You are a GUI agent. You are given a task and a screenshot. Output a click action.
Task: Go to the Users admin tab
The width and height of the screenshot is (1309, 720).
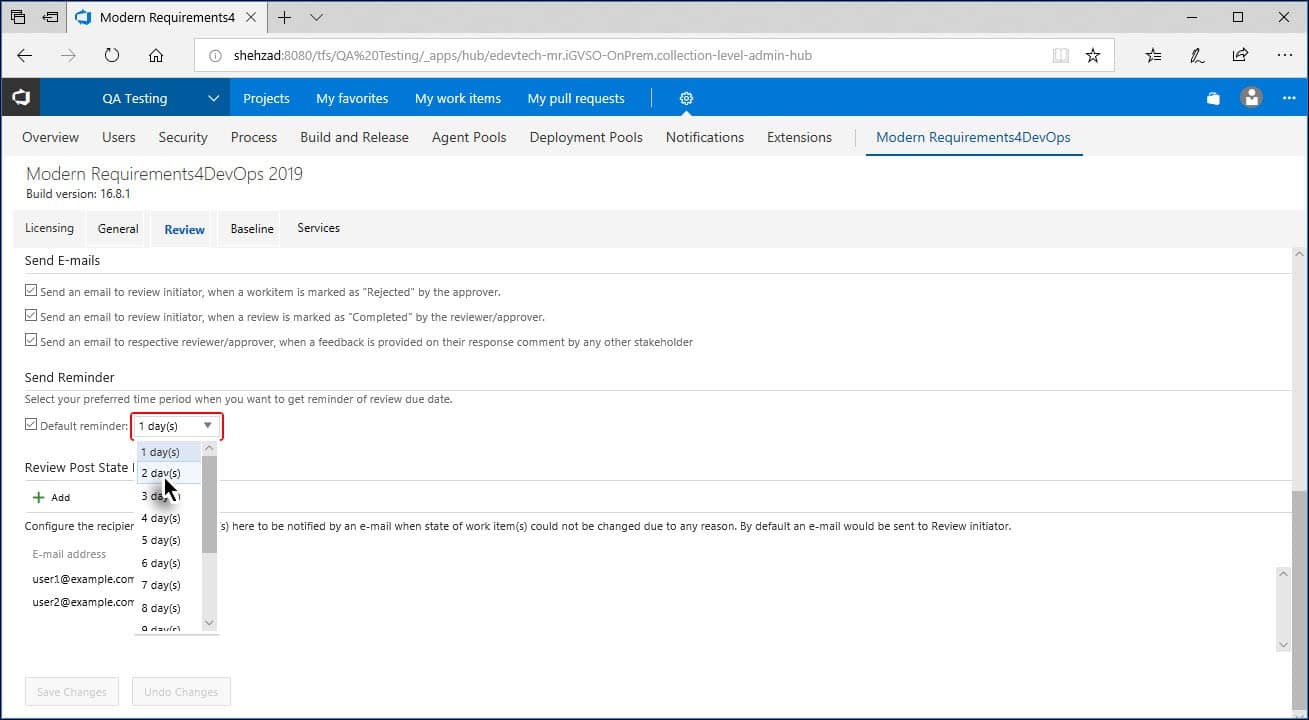pyautogui.click(x=119, y=137)
